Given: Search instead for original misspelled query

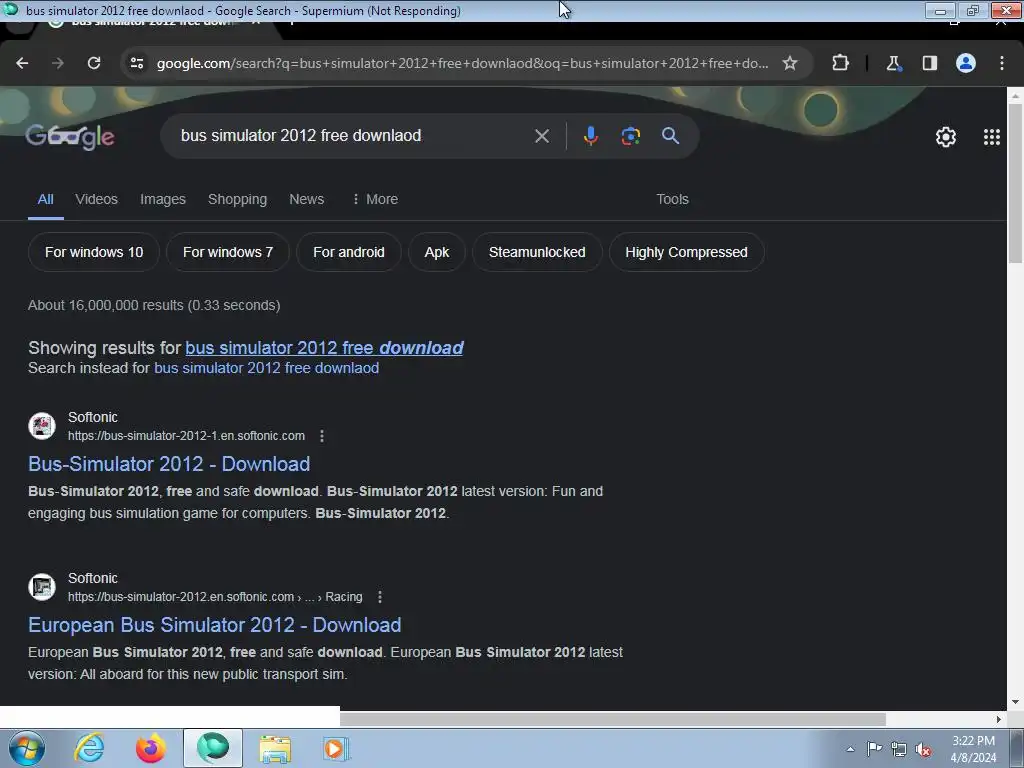Looking at the screenshot, I should (x=266, y=368).
